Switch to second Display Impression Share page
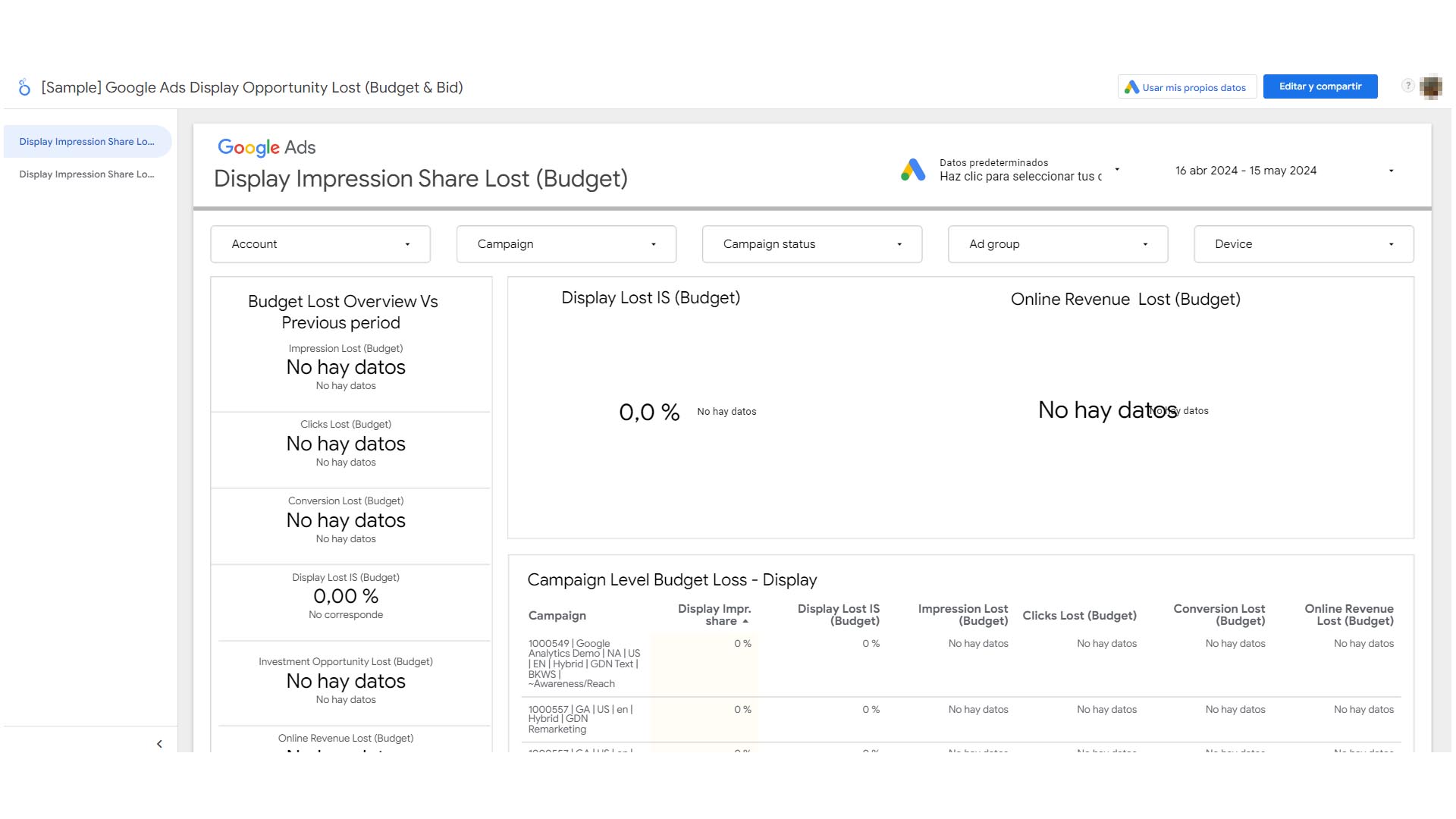The height and width of the screenshot is (819, 1456). (x=86, y=174)
